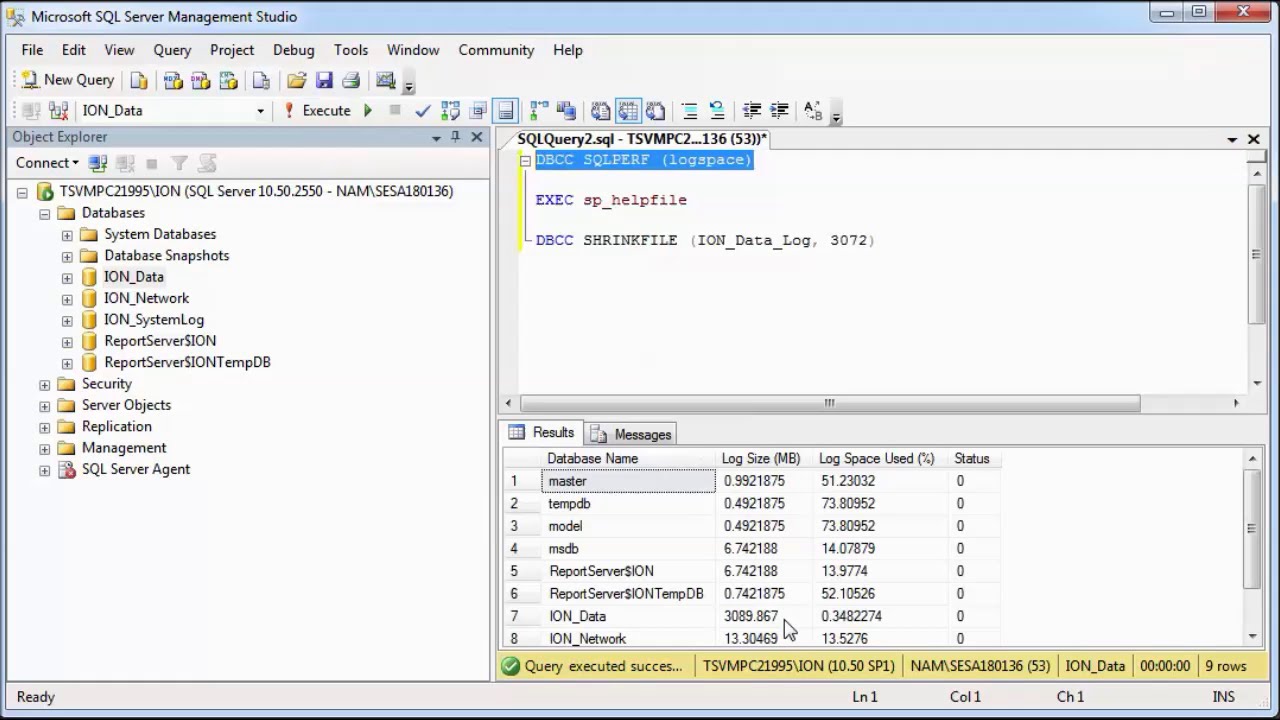Open the Connect dropdown in Object Explorer
Image resolution: width=1280 pixels, height=720 pixels.
(47, 163)
